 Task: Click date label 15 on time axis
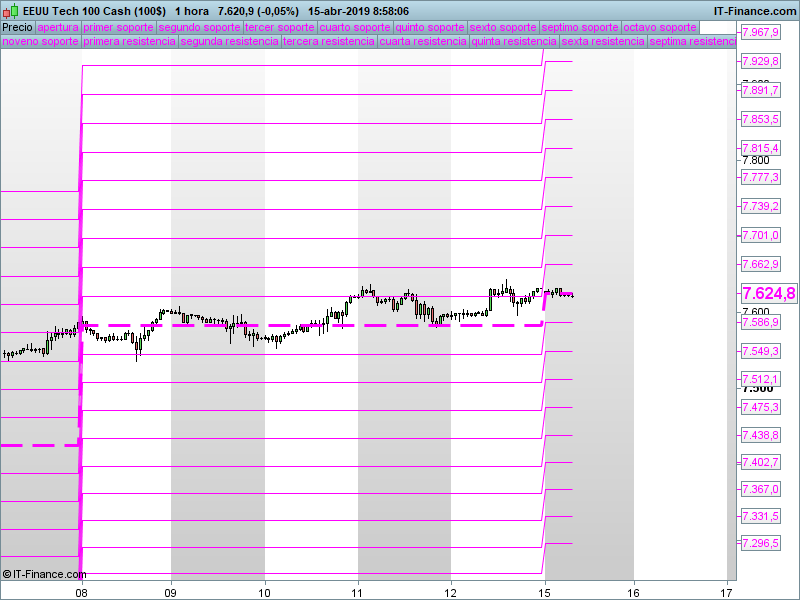[x=544, y=593]
